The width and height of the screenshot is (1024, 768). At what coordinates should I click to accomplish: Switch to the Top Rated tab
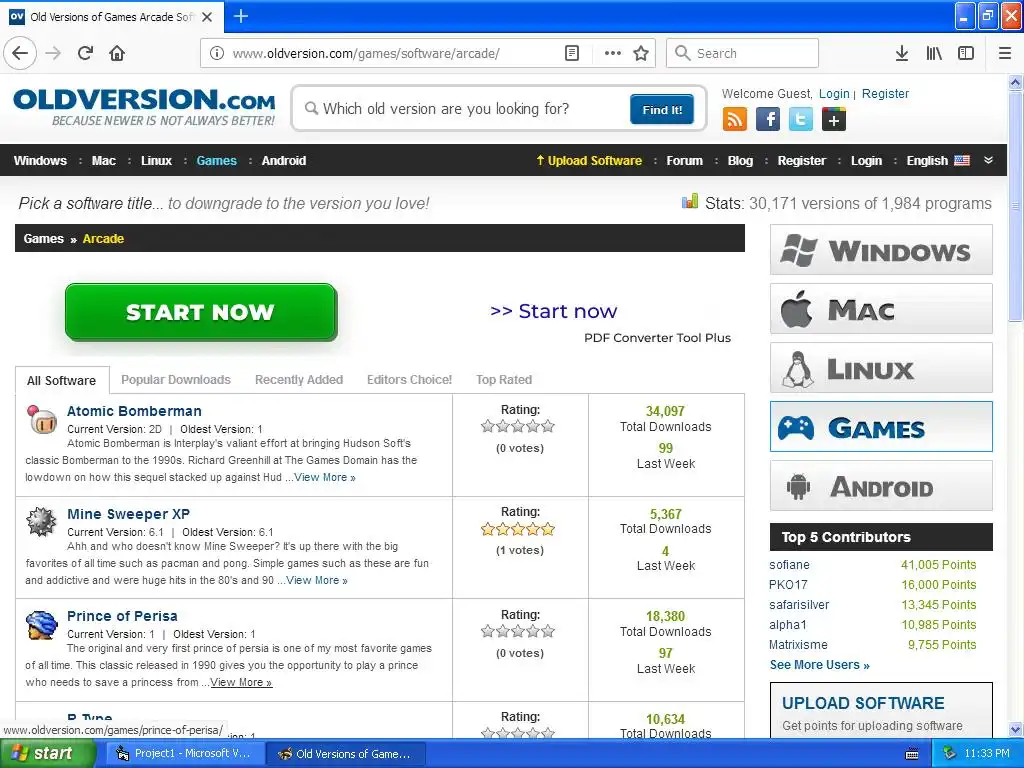pos(504,379)
